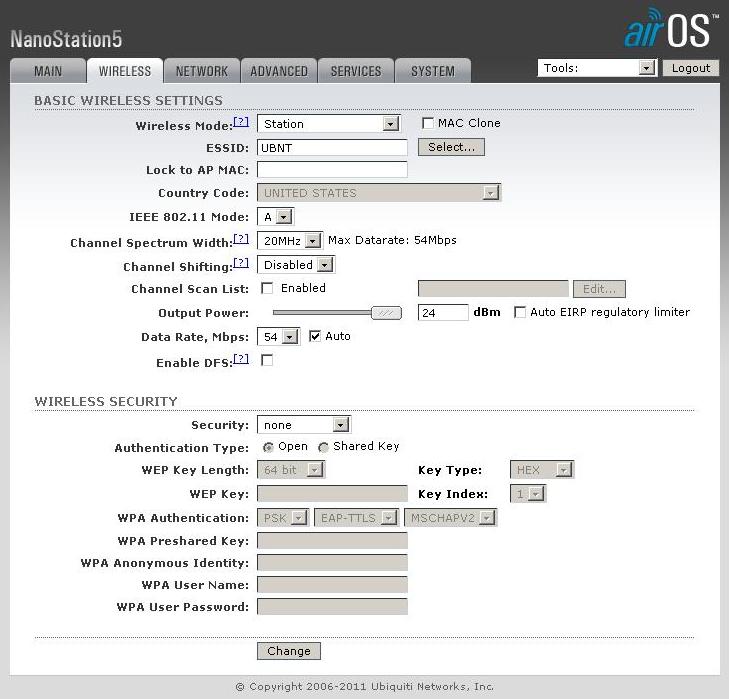The image size is (729, 699).
Task: Click the ESSID input field
Action: [332, 148]
